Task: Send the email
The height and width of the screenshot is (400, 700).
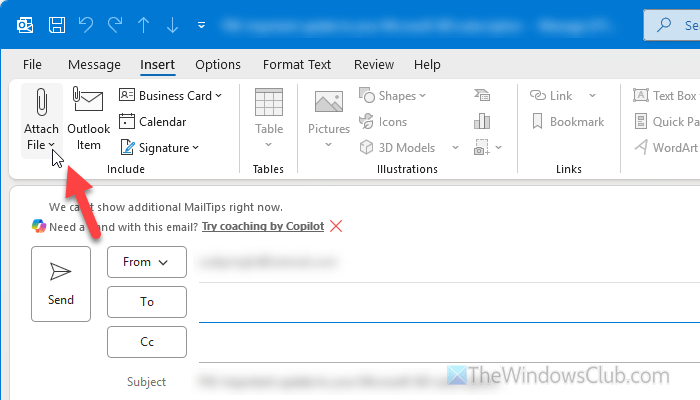Action: point(61,284)
